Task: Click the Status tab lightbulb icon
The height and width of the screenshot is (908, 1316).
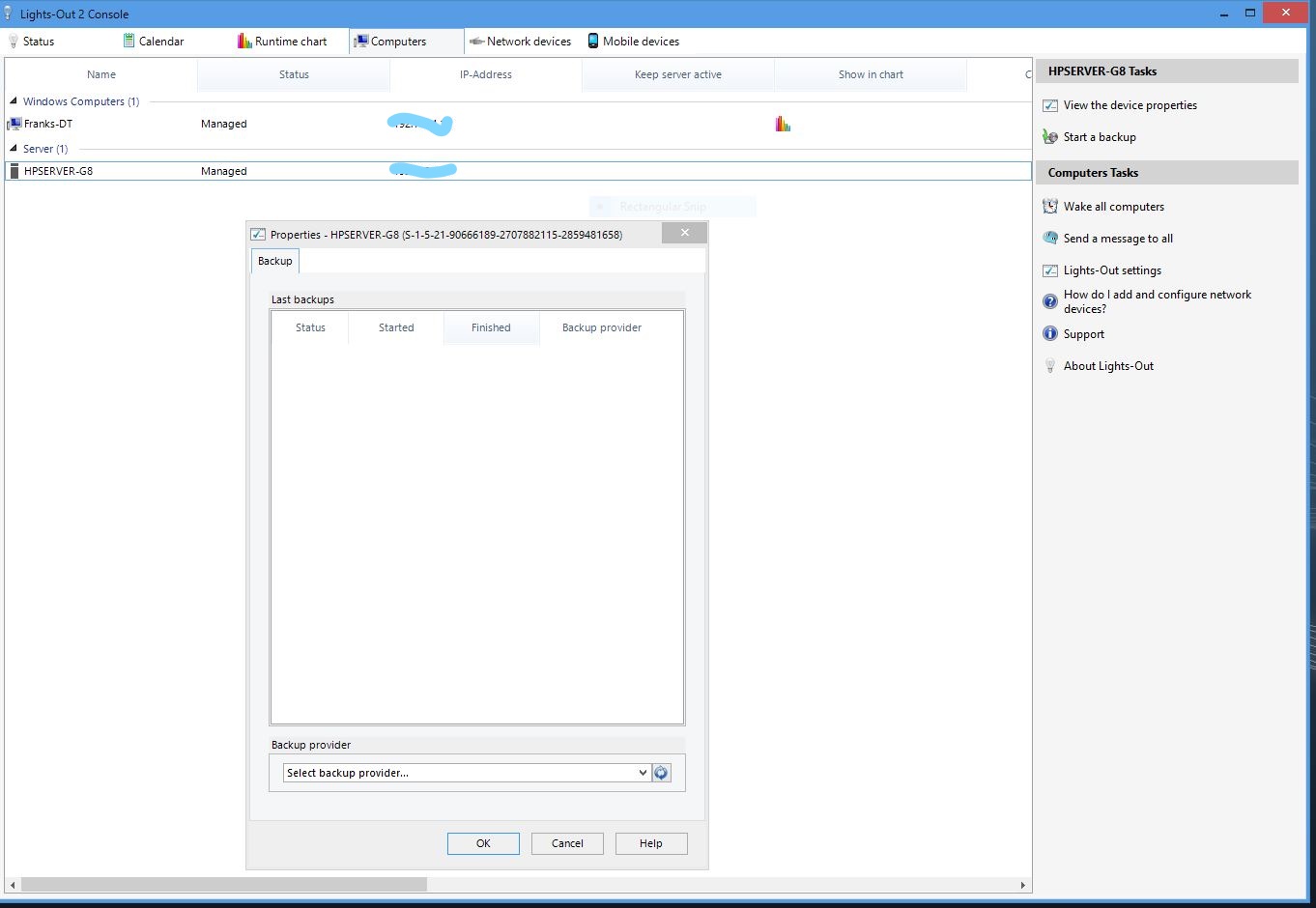Action: point(14,42)
